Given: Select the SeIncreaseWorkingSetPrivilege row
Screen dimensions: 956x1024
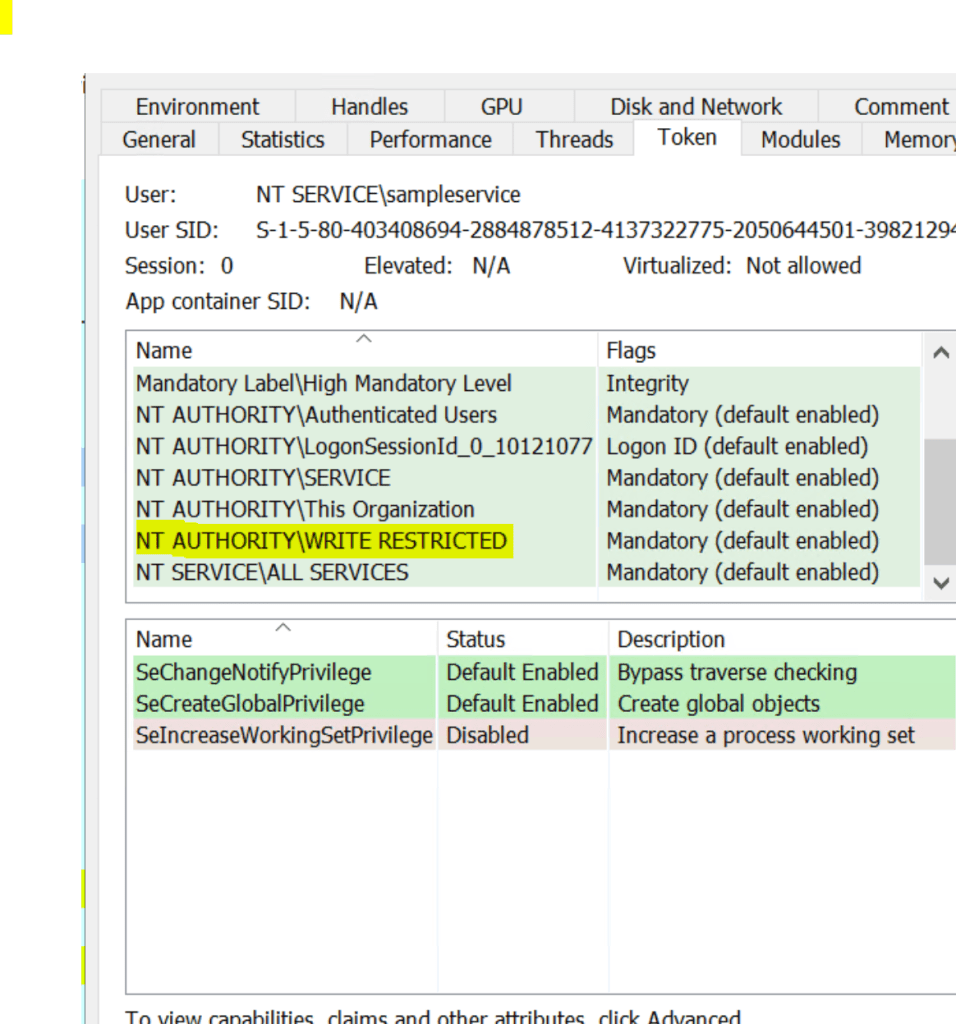Looking at the screenshot, I should (x=283, y=735).
